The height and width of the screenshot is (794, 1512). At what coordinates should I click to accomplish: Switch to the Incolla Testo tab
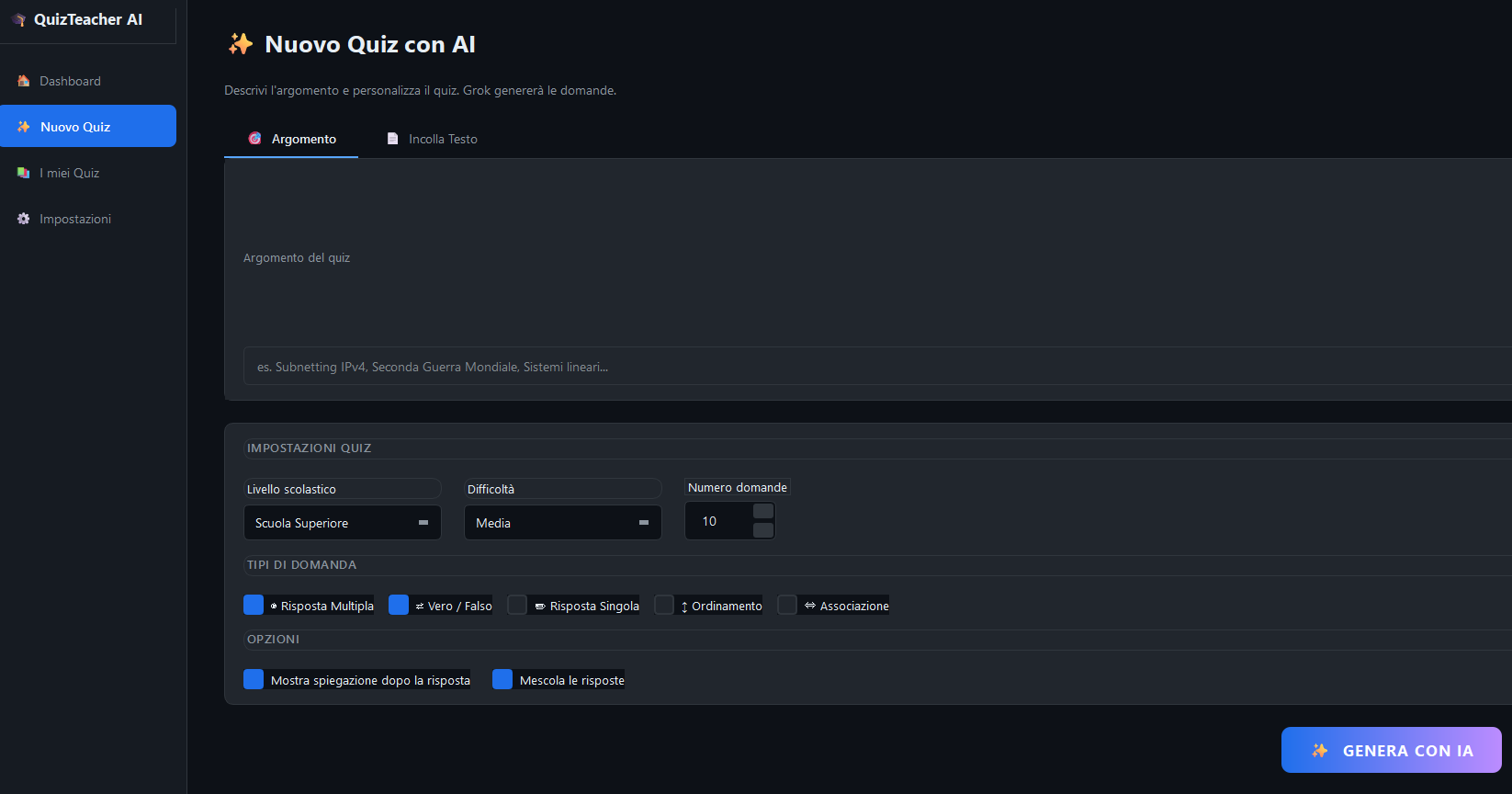(432, 139)
